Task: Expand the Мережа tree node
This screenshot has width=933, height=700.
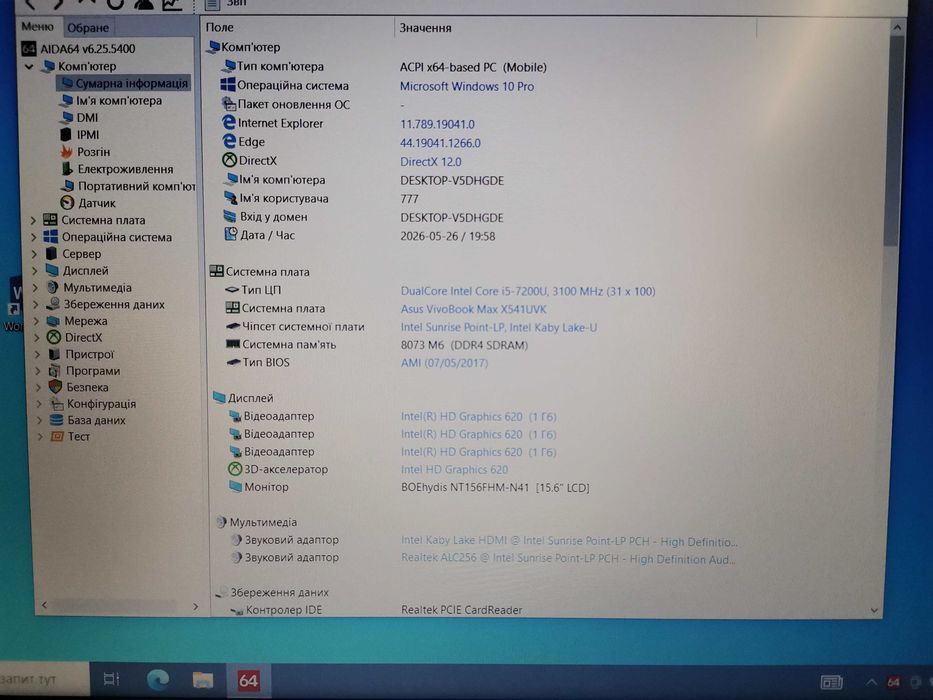Action: (x=37, y=321)
